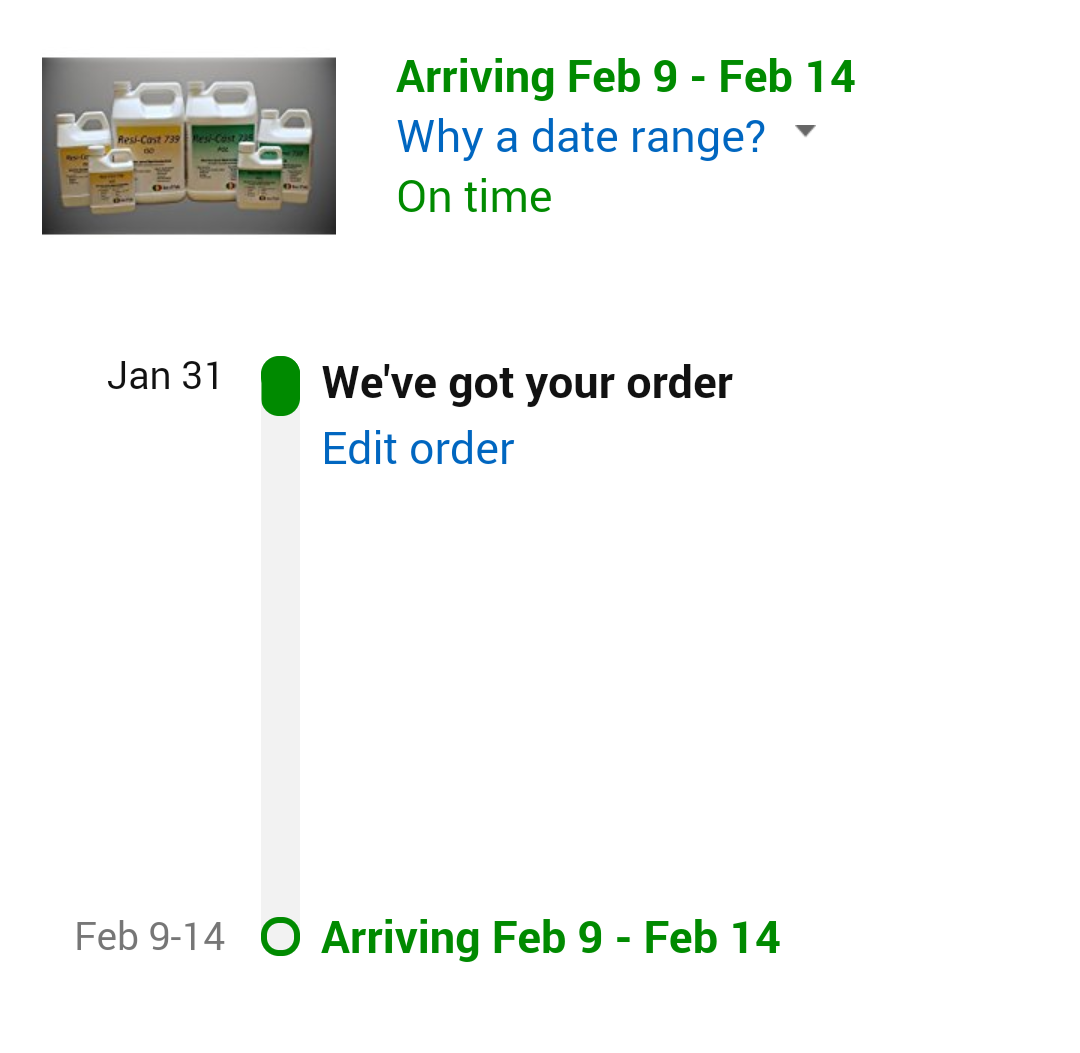Click the small front yellow-label bottle
The image size is (1080, 1053).
(x=112, y=178)
